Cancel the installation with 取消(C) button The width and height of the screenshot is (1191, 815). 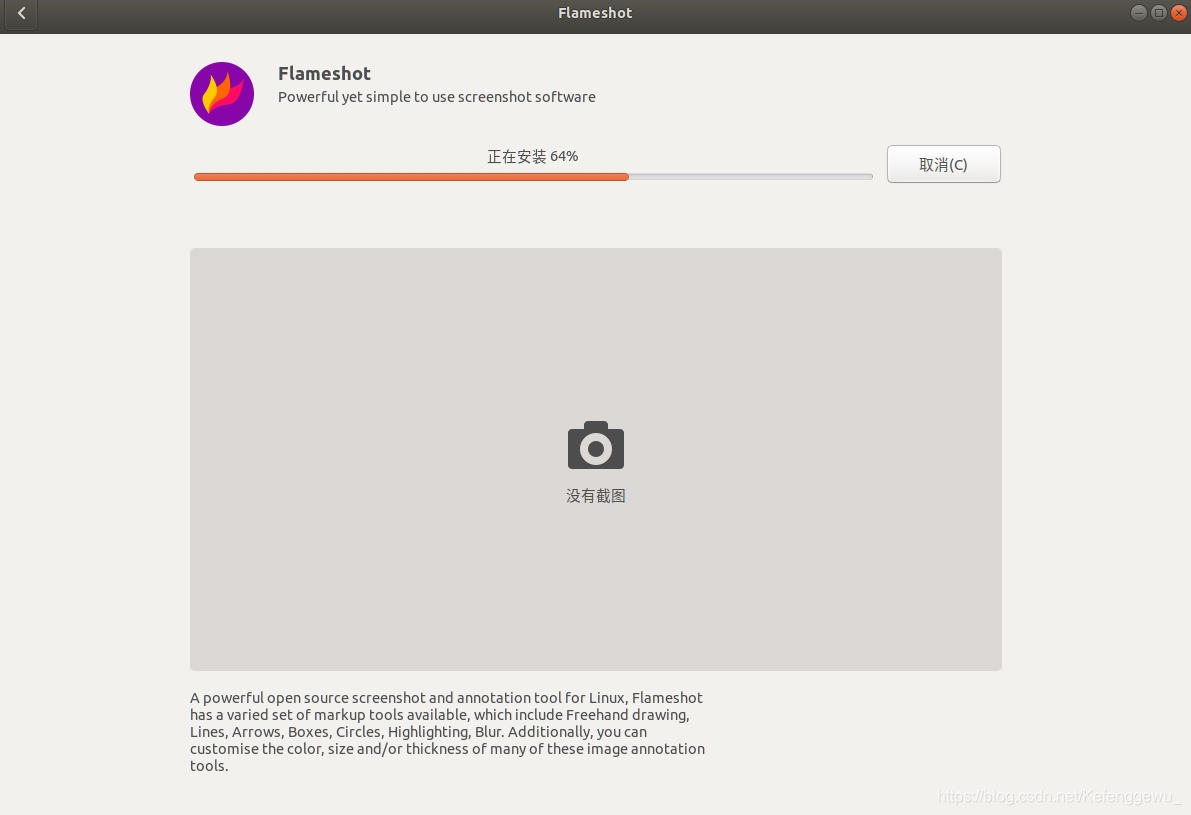(943, 164)
